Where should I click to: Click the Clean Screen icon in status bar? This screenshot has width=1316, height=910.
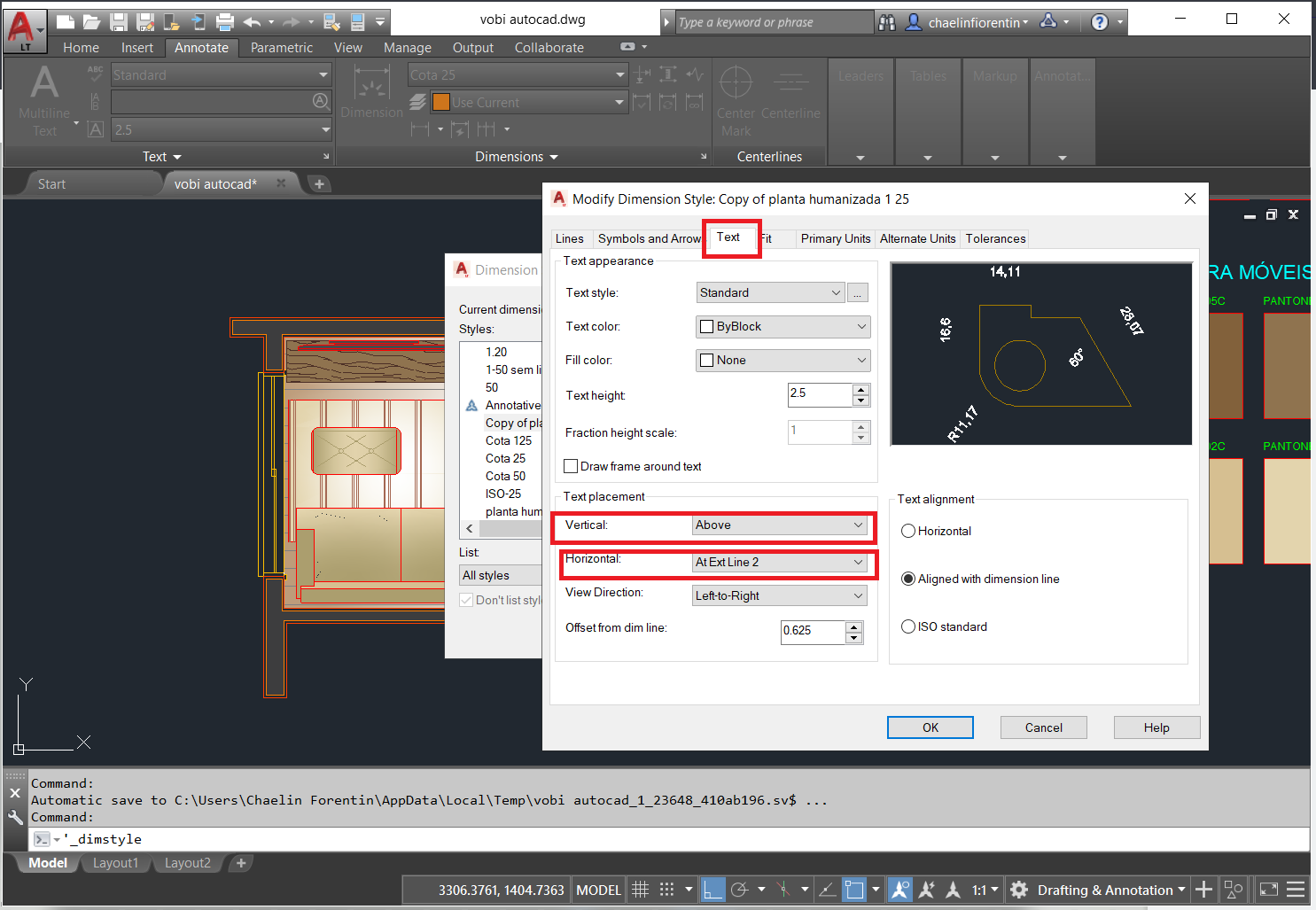(1269, 890)
